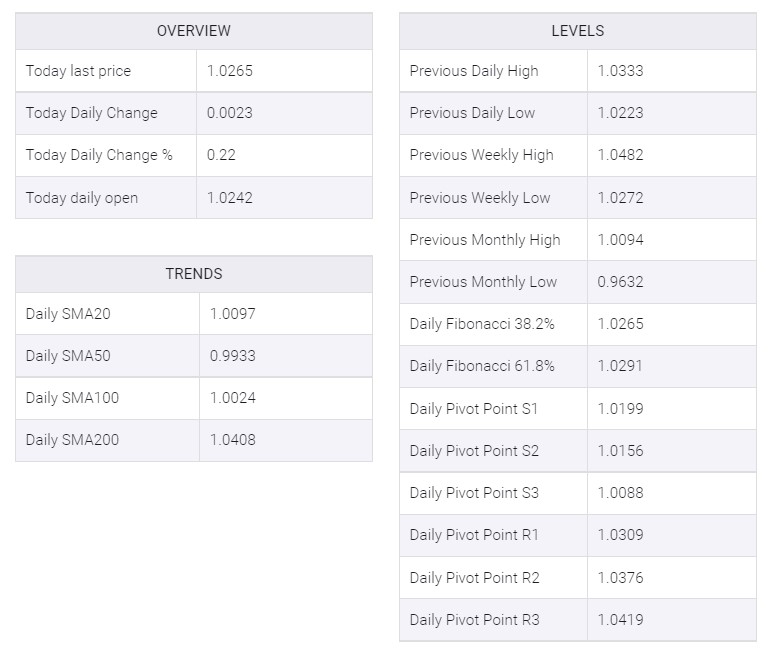Select the Daily Pivot Point S3 value 1.0088
772x651 pixels.
pos(621,493)
